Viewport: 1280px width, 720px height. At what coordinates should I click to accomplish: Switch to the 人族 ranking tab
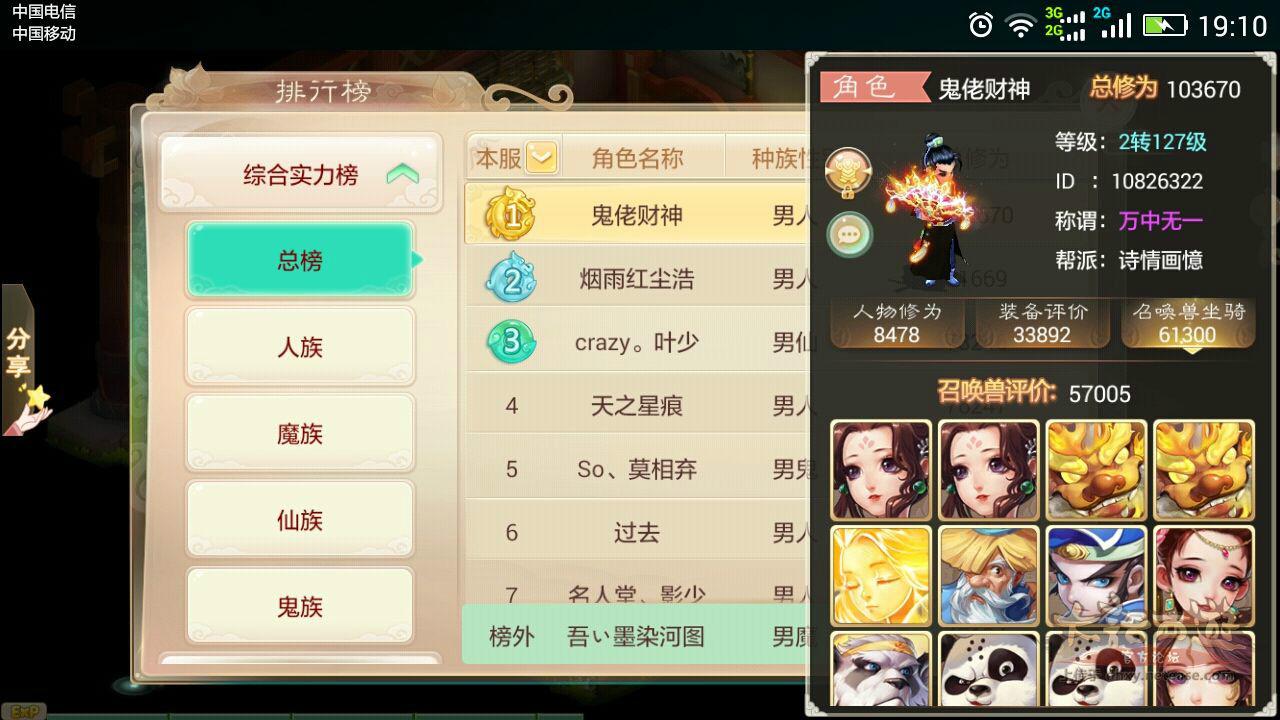300,347
